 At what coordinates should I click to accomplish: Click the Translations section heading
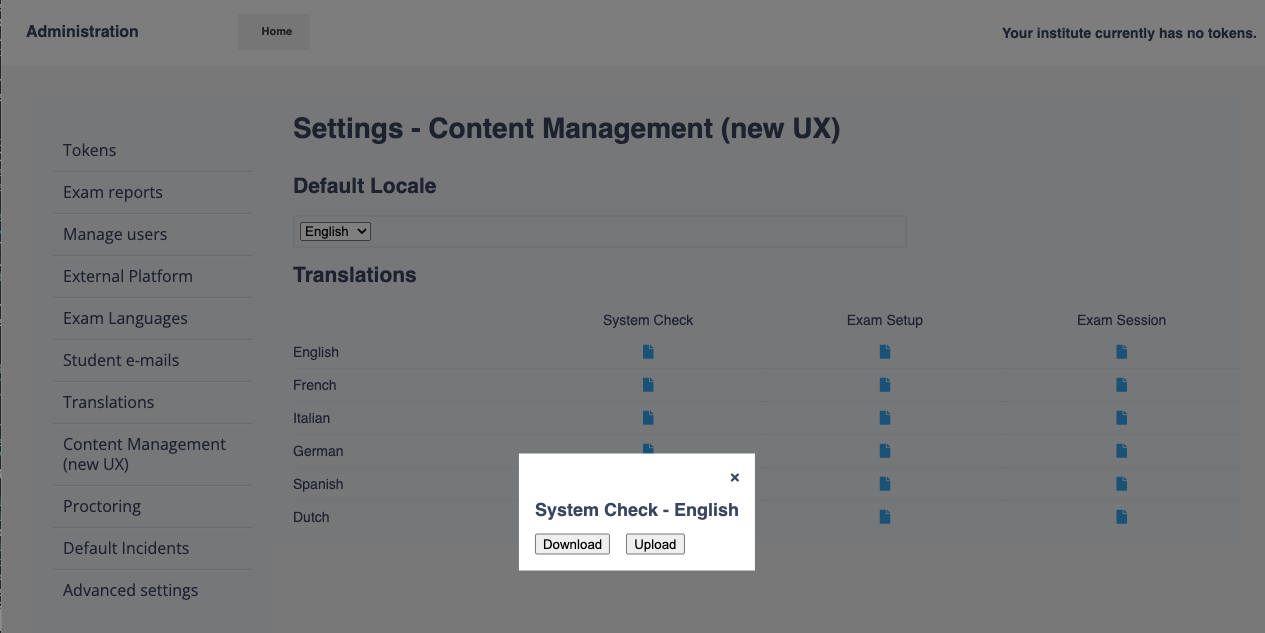click(355, 275)
